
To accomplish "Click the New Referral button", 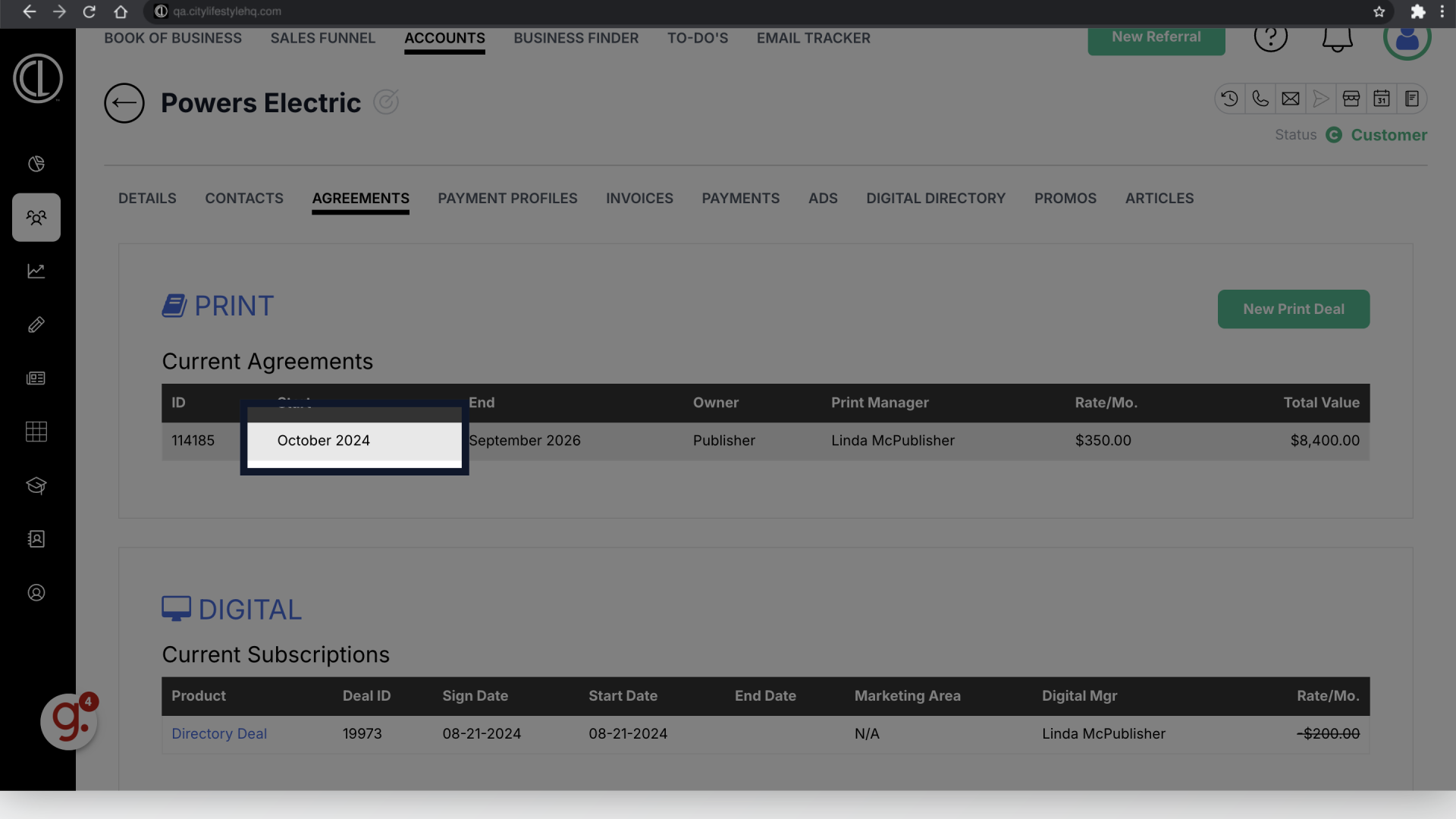I will (x=1156, y=39).
